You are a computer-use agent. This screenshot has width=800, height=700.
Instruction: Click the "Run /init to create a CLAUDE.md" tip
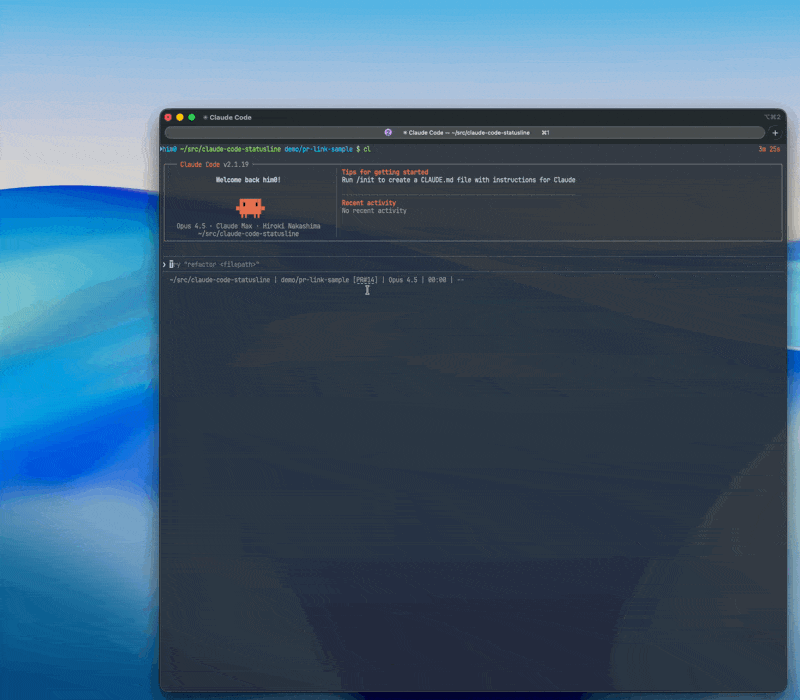[458, 180]
